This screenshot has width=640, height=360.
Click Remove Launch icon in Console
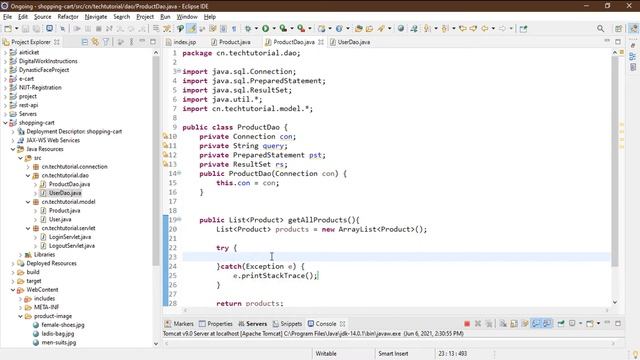coord(478,324)
